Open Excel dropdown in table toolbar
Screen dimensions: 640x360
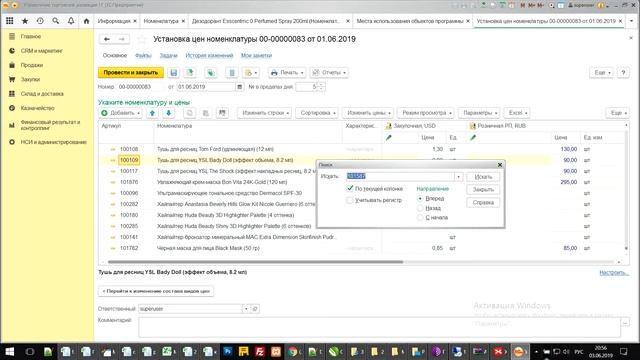517,113
